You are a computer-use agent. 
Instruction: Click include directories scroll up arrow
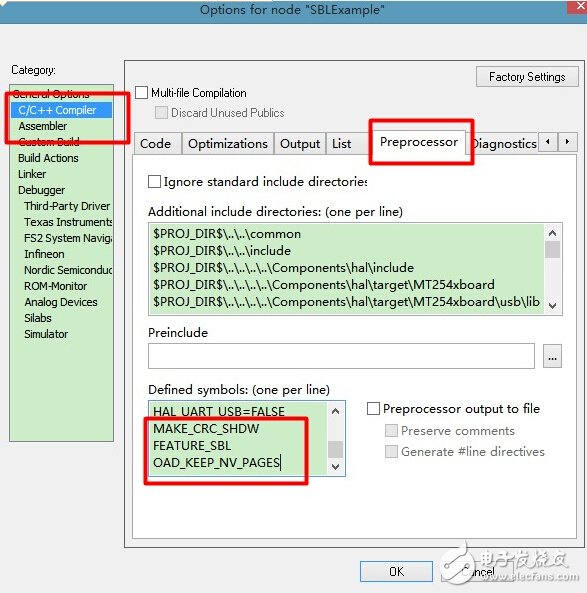pyautogui.click(x=553, y=233)
